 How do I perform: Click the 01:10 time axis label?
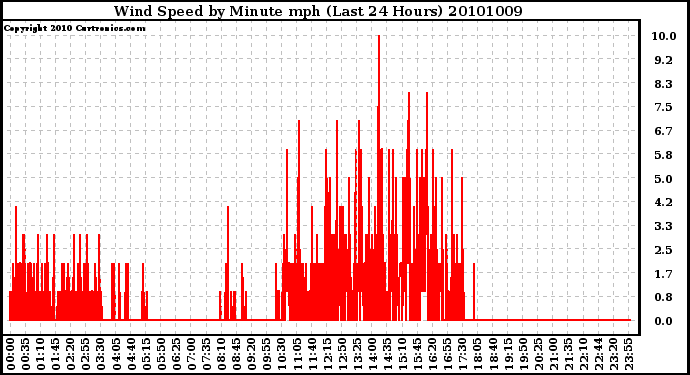[40, 355]
